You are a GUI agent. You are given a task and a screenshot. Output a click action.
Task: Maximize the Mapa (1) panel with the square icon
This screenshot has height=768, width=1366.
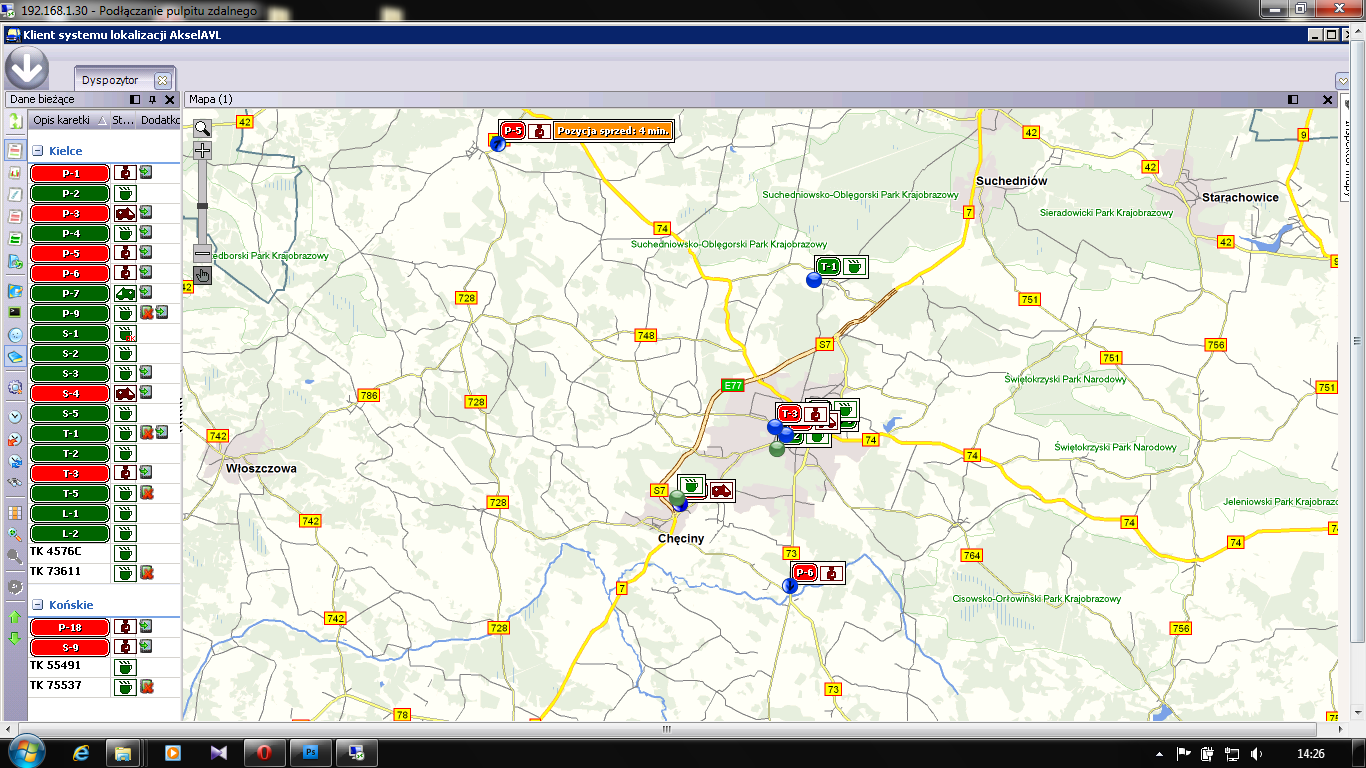1293,100
